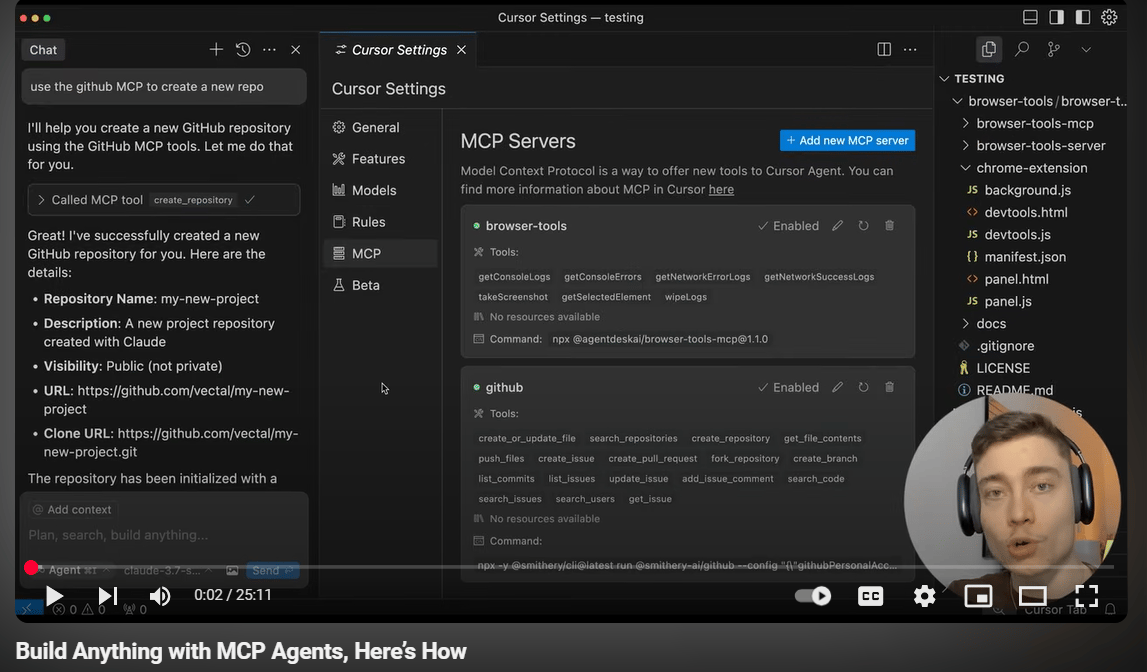Mute video with the volume icon
This screenshot has width=1147, height=672.
point(159,596)
